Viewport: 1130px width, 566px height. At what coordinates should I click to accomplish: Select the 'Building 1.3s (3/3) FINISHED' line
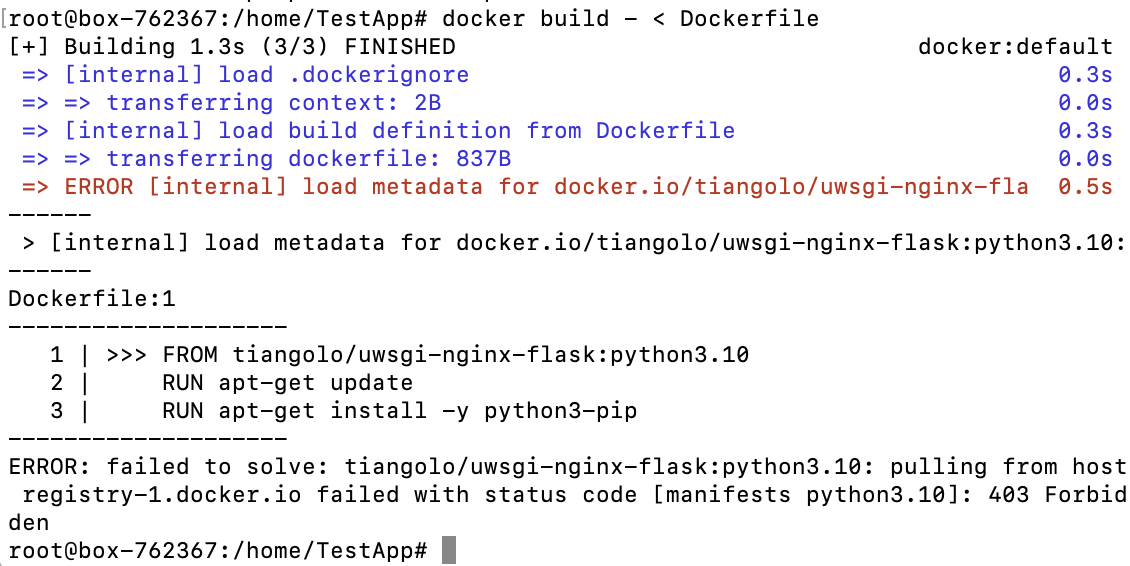click(232, 47)
